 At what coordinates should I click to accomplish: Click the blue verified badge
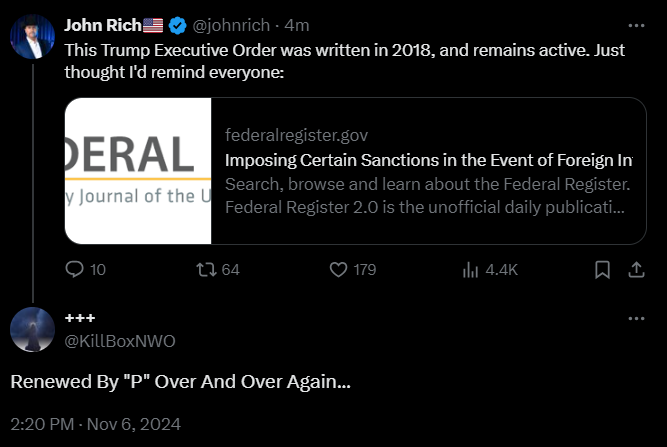click(176, 25)
